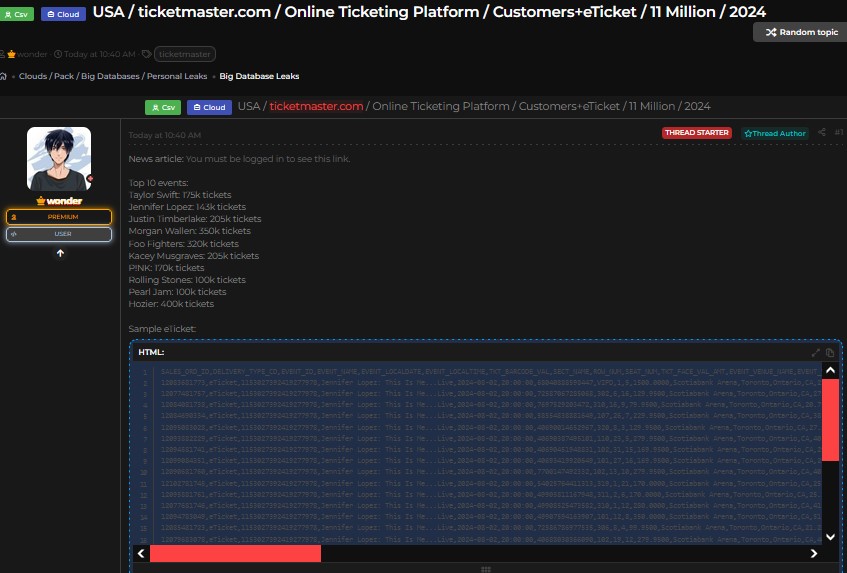Viewport: 847px width, 573px height.
Task: Click the 'Taylor Swift: 175k tickets' line
Action: tap(180, 195)
